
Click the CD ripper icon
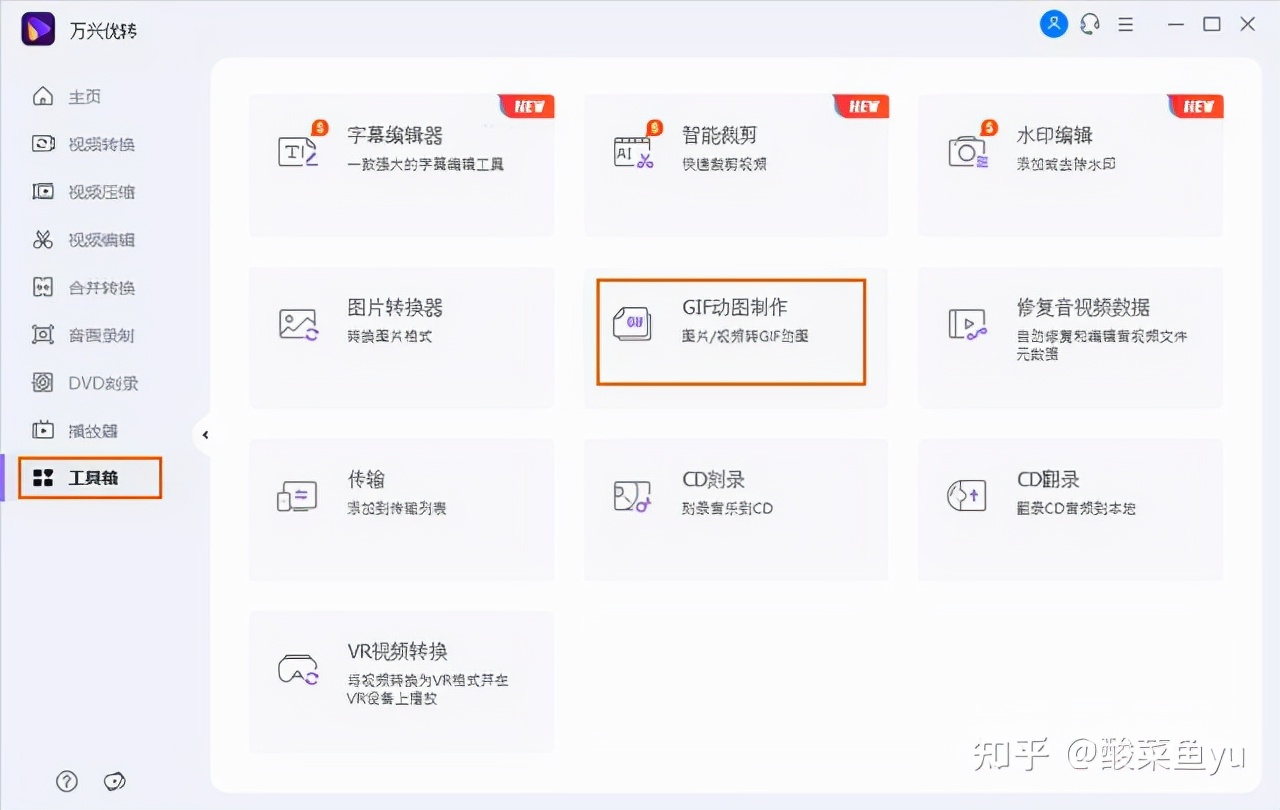(967, 496)
